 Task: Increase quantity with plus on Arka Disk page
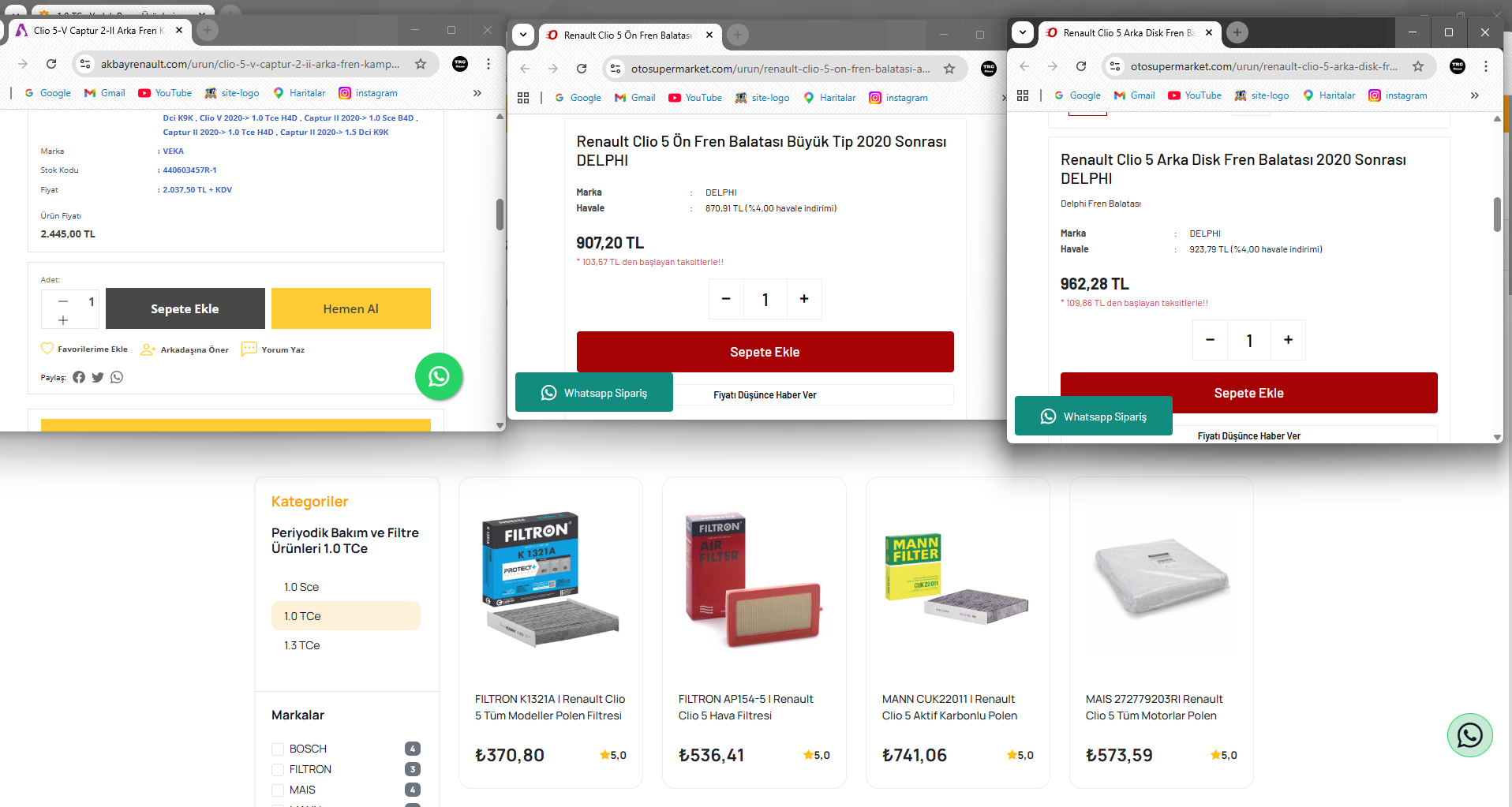click(1288, 340)
